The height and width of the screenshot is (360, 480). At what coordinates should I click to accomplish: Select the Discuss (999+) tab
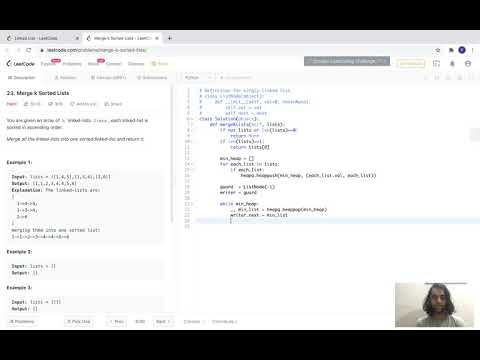pos(109,78)
